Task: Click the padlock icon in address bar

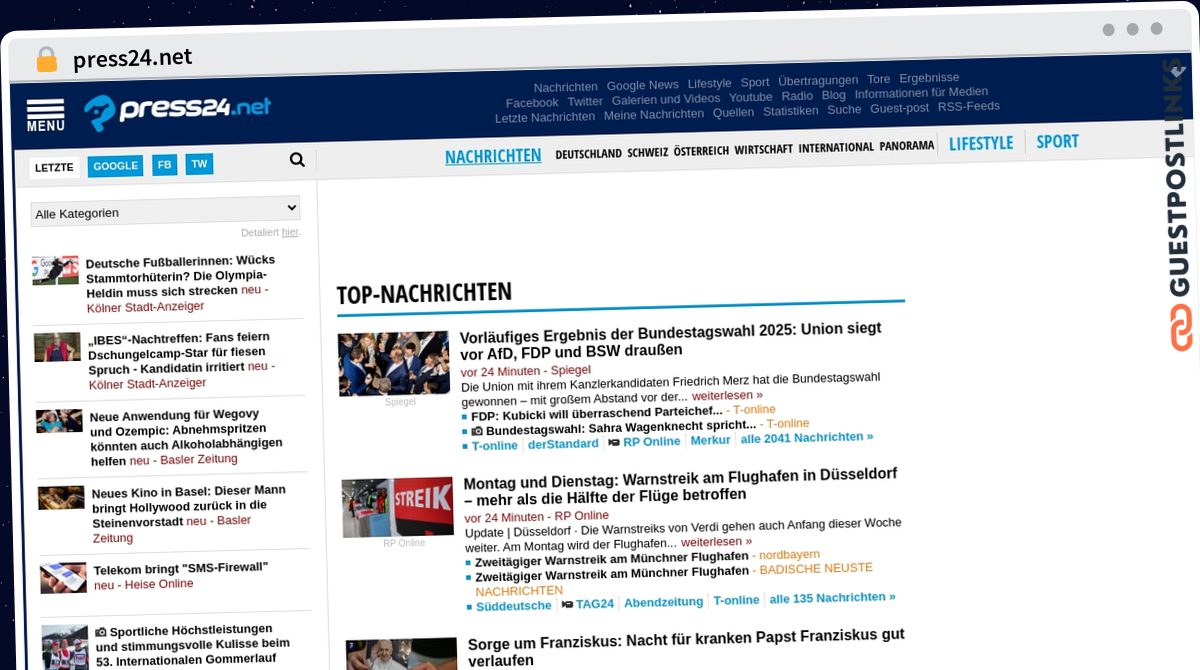Action: pos(46,59)
